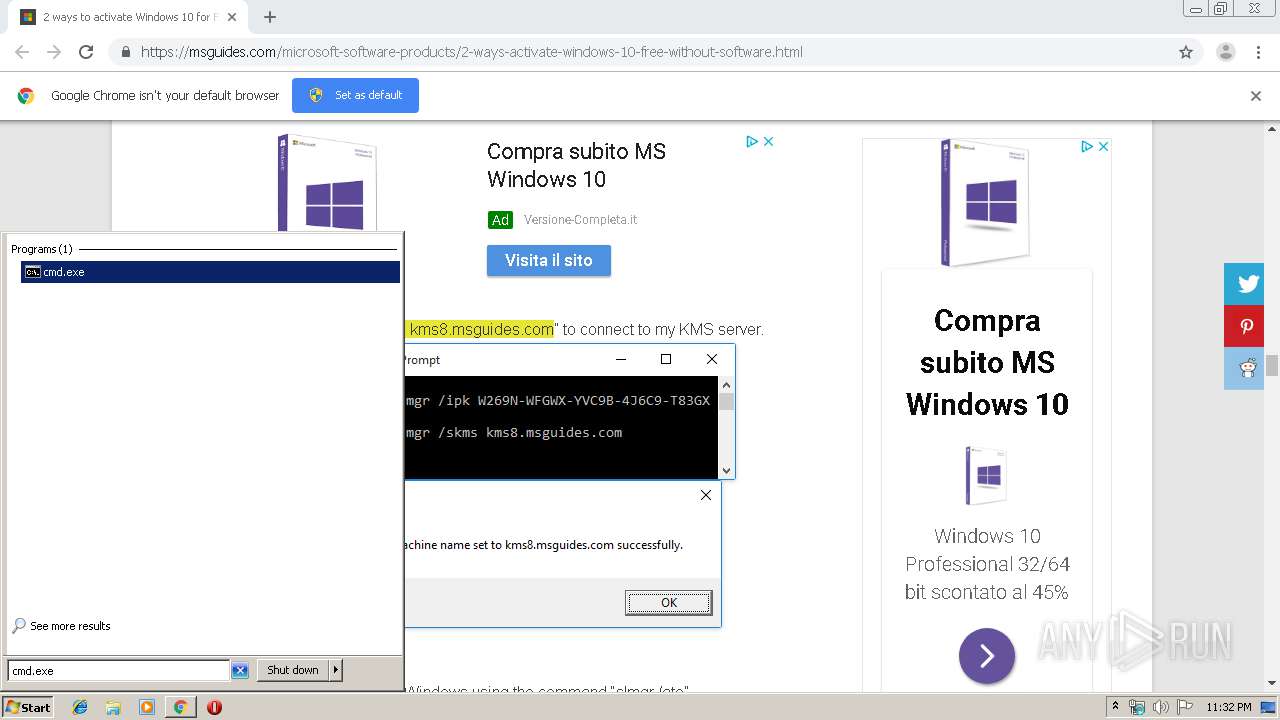Open 'Compra subito MS Windows 10' center ad headline
This screenshot has width=1280, height=720.
click(x=576, y=165)
